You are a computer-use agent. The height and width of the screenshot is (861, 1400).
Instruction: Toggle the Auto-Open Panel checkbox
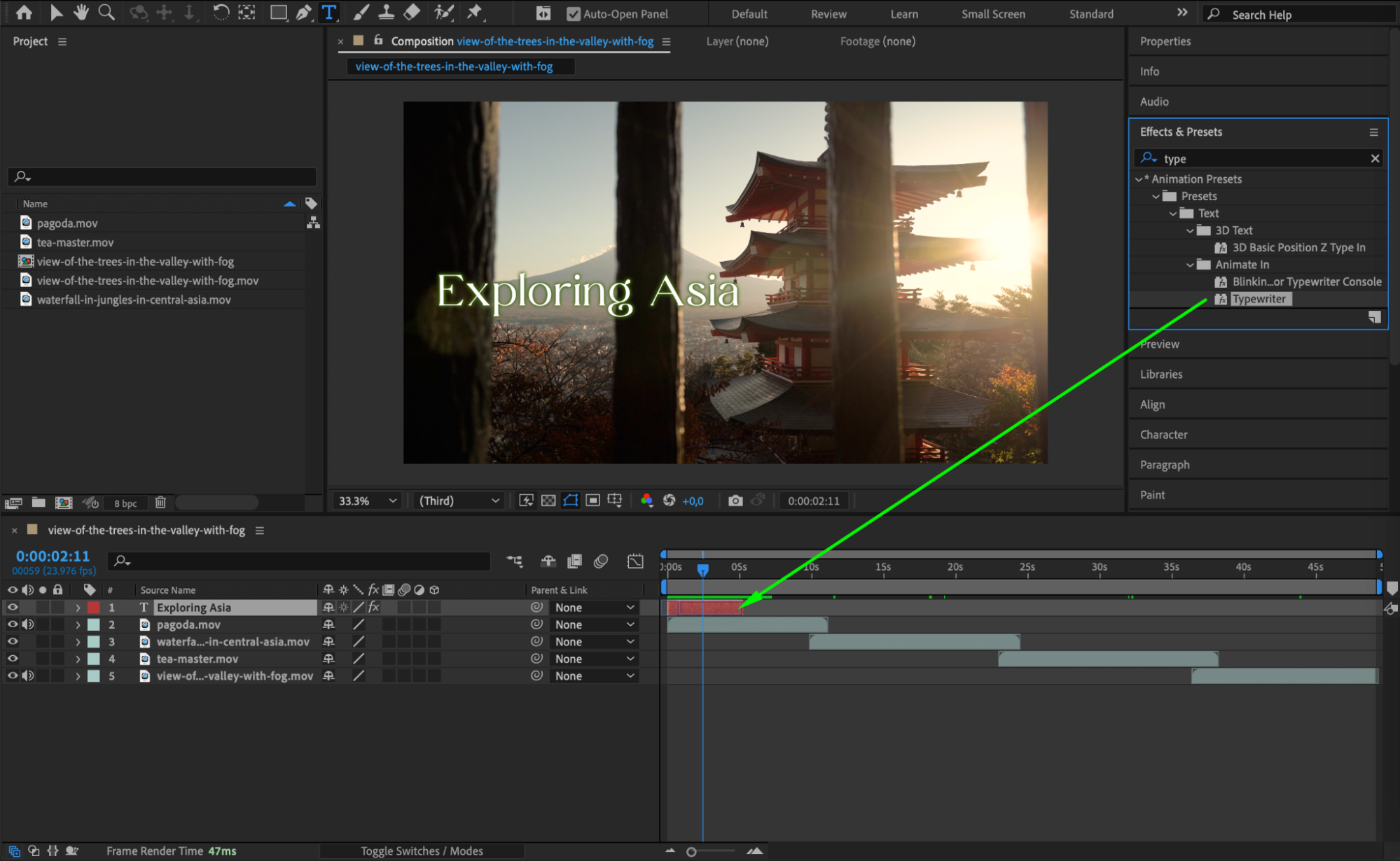[x=574, y=14]
